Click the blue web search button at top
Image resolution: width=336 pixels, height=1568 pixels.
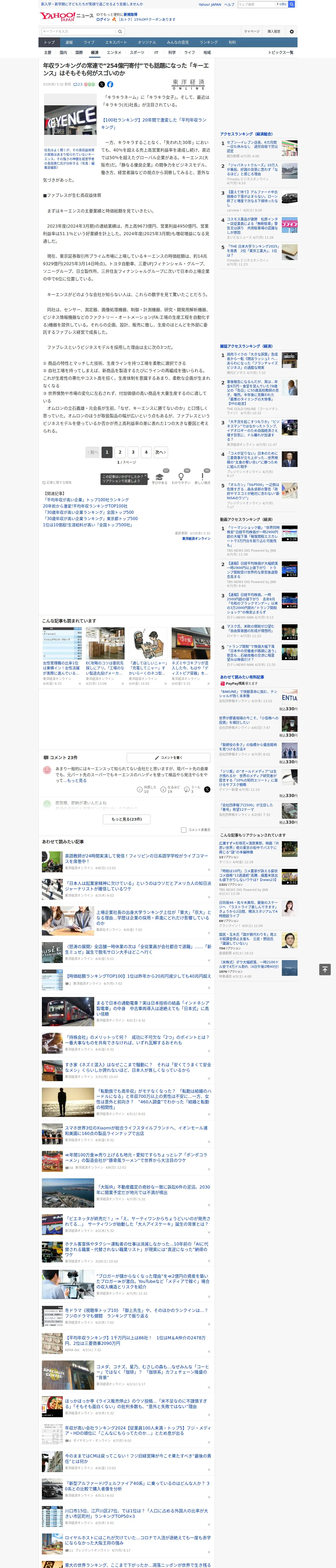pos(292,4)
